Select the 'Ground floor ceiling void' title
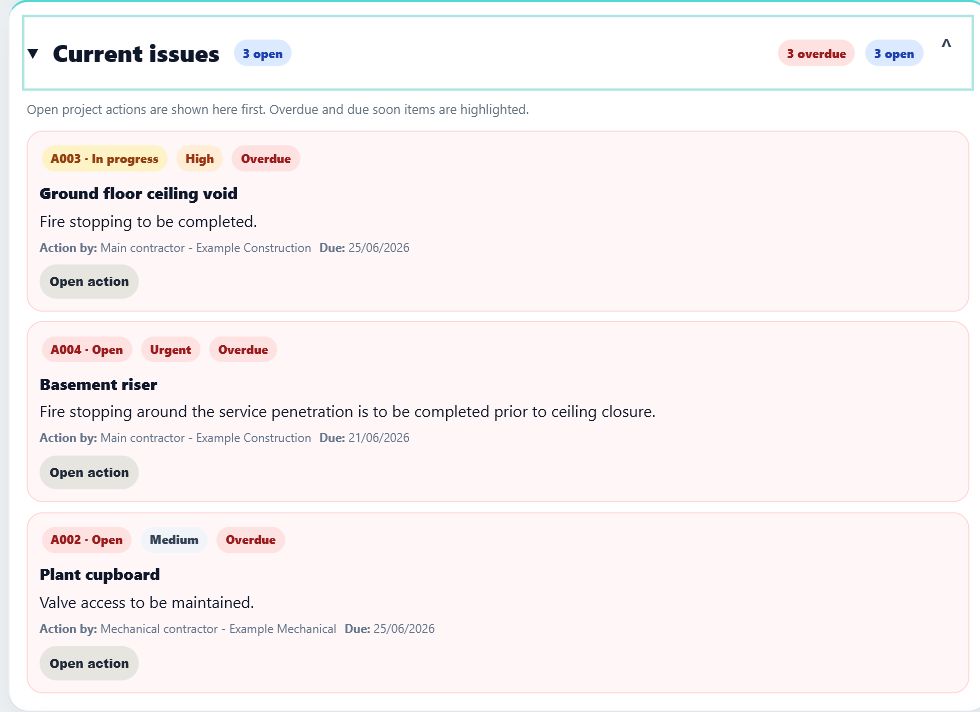The width and height of the screenshot is (980, 712). coord(139,194)
